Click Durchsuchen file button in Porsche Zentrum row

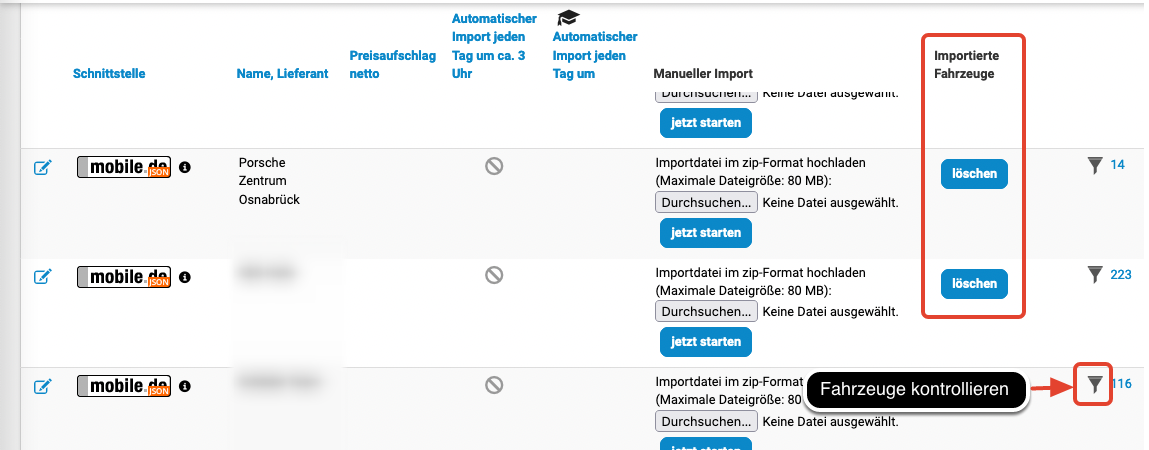pyautogui.click(x=705, y=203)
